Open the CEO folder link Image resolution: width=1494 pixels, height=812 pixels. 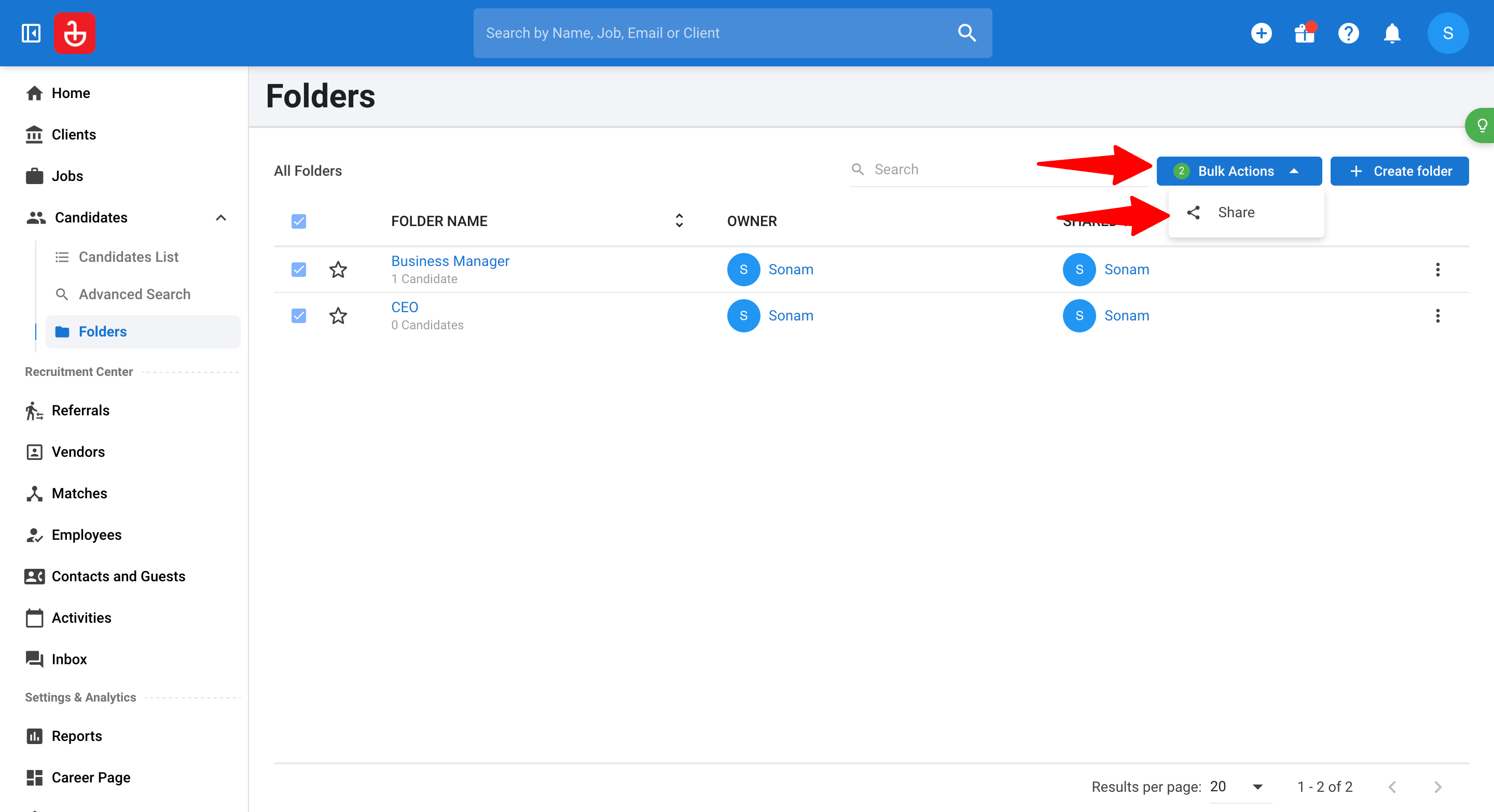[x=404, y=307]
